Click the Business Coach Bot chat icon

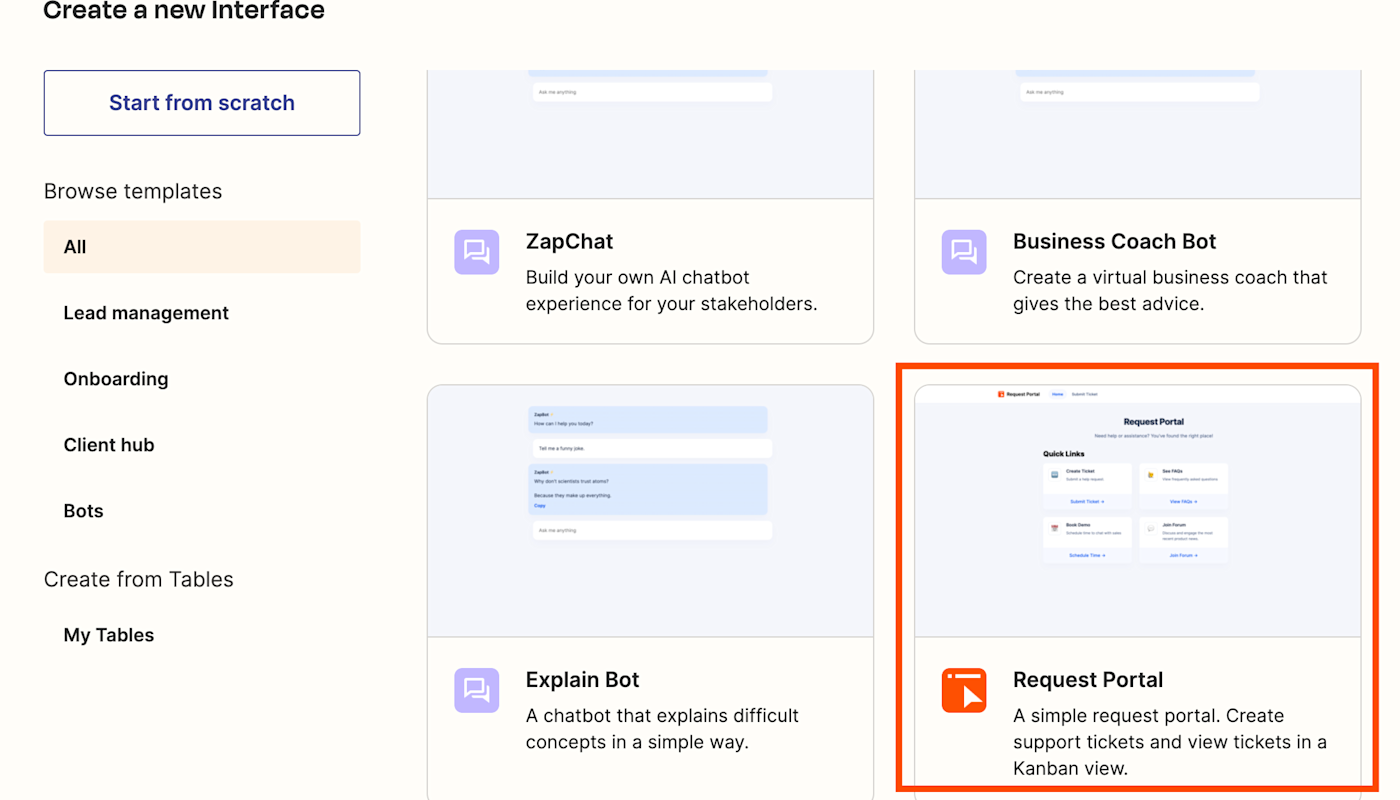(x=964, y=252)
